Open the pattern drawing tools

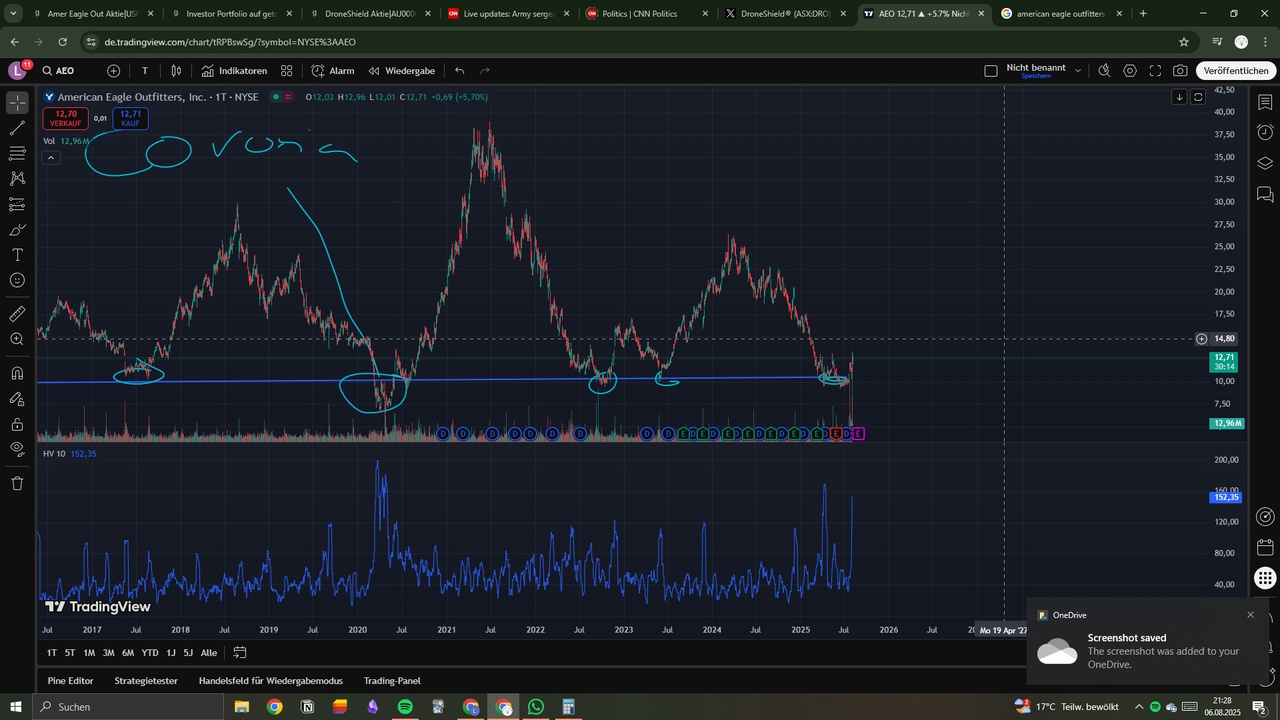point(17,178)
